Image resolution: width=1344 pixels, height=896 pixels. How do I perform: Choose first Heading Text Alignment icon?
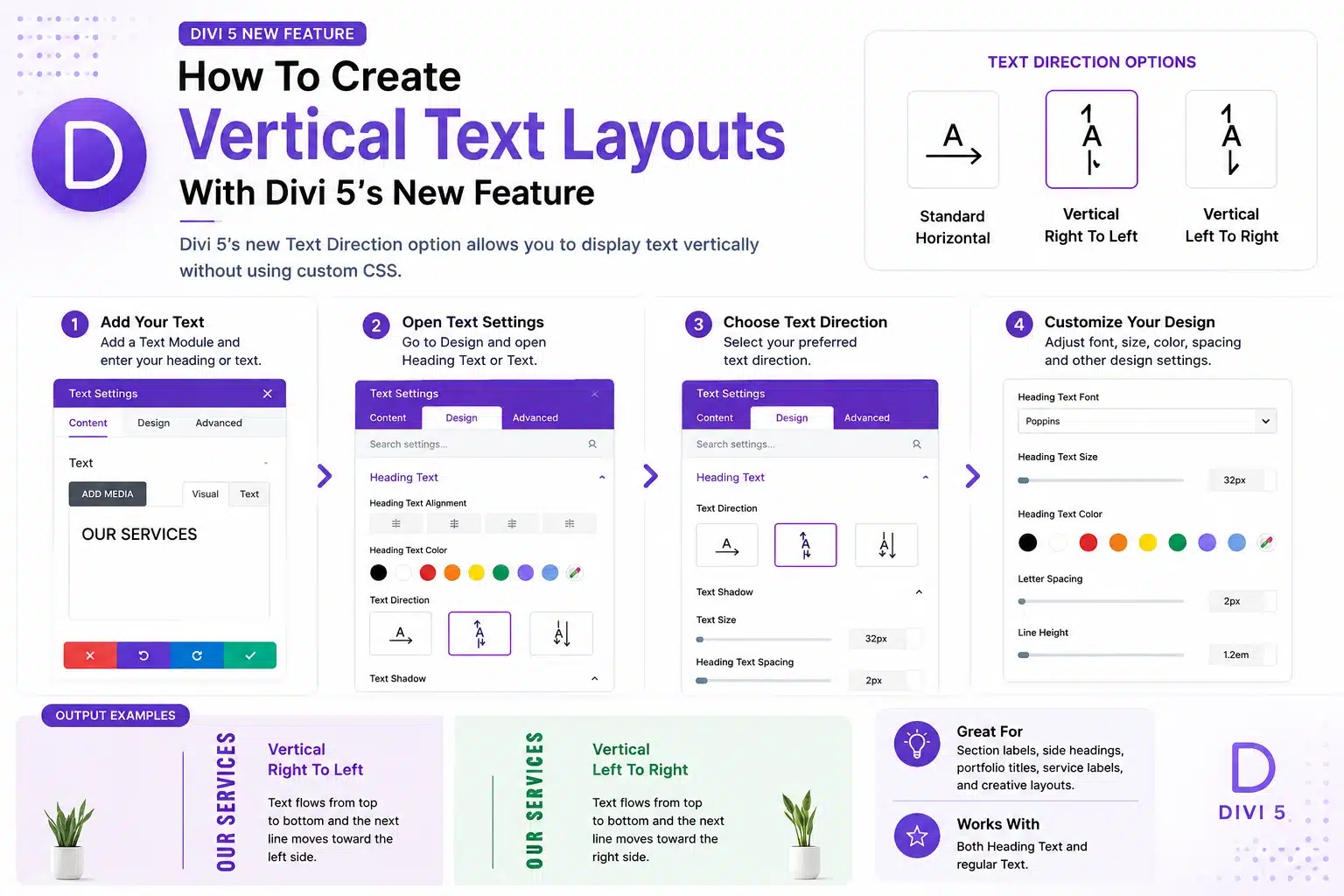tap(396, 523)
